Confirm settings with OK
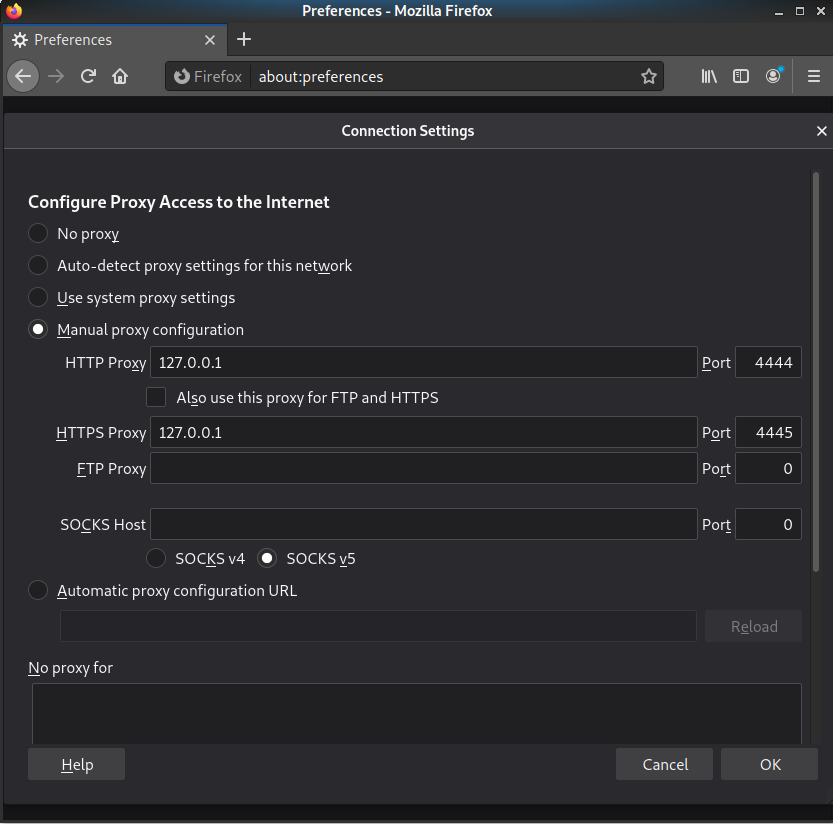The width and height of the screenshot is (833, 824). 769,764
